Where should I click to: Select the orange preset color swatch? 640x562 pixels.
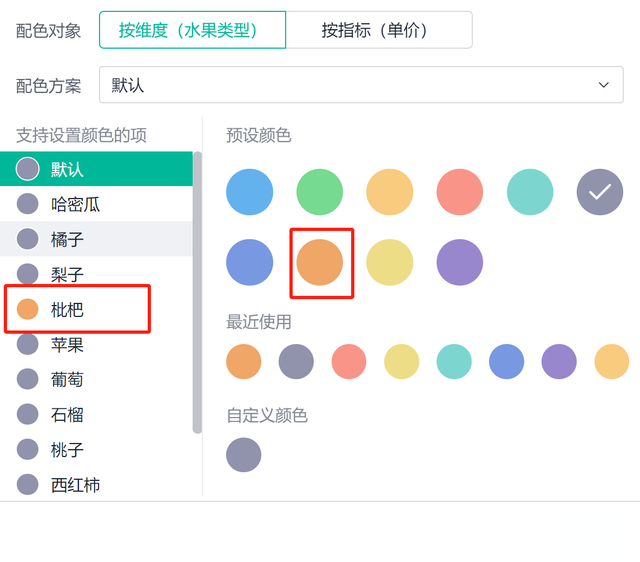[320, 262]
